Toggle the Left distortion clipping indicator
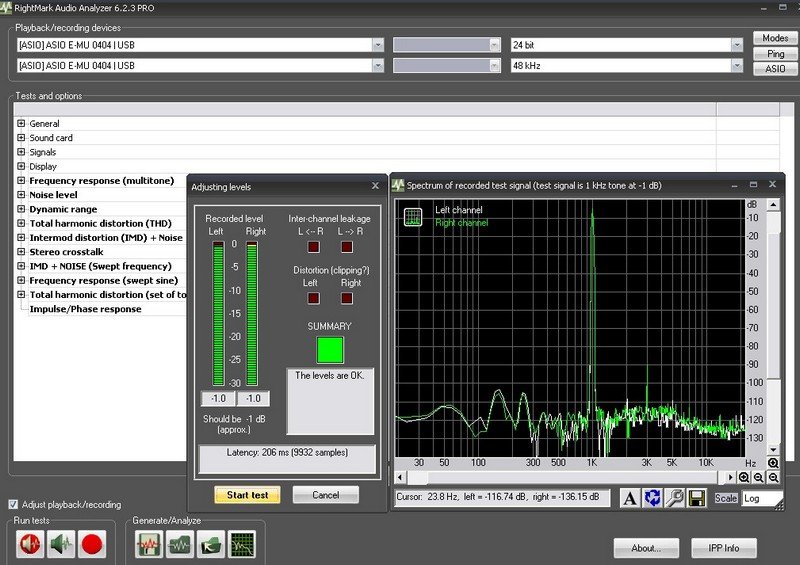 tap(313, 297)
